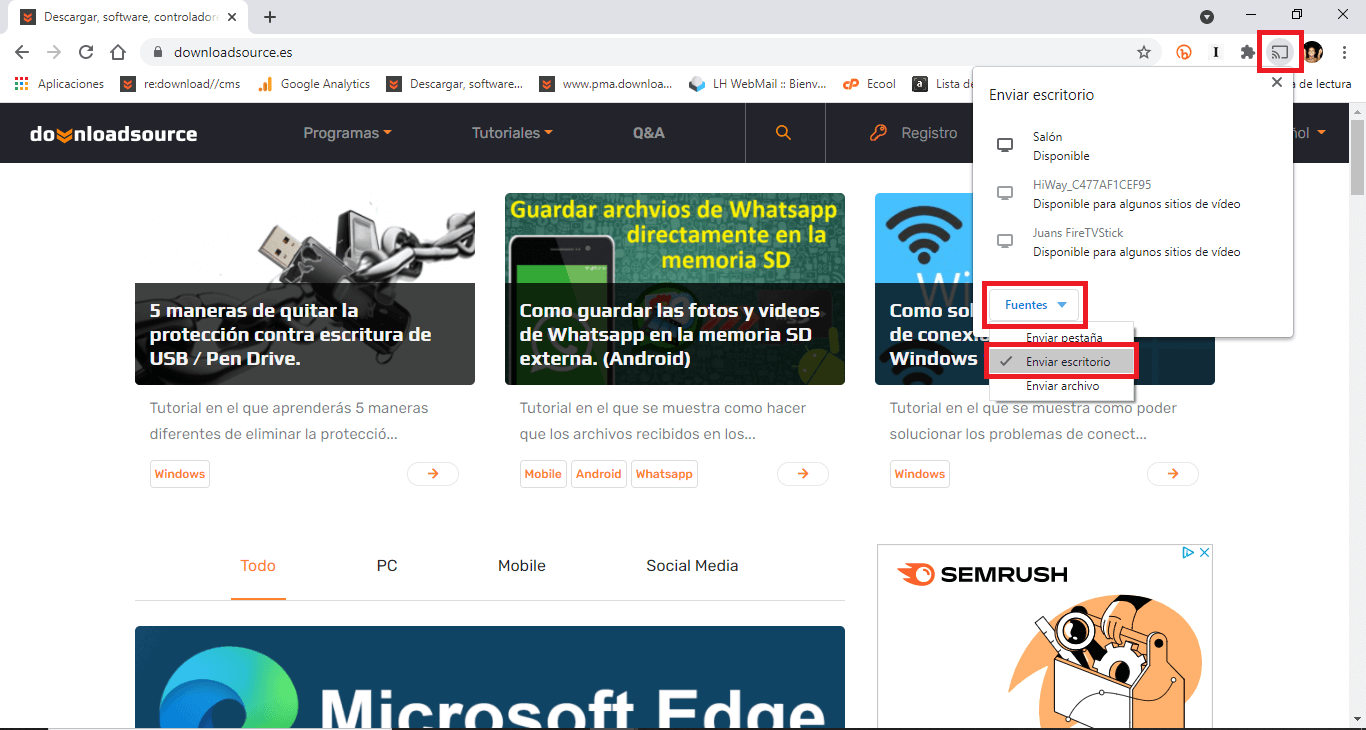The width and height of the screenshot is (1366, 730).
Task: Close the Enviar escritorio cast popup
Action: click(1276, 84)
